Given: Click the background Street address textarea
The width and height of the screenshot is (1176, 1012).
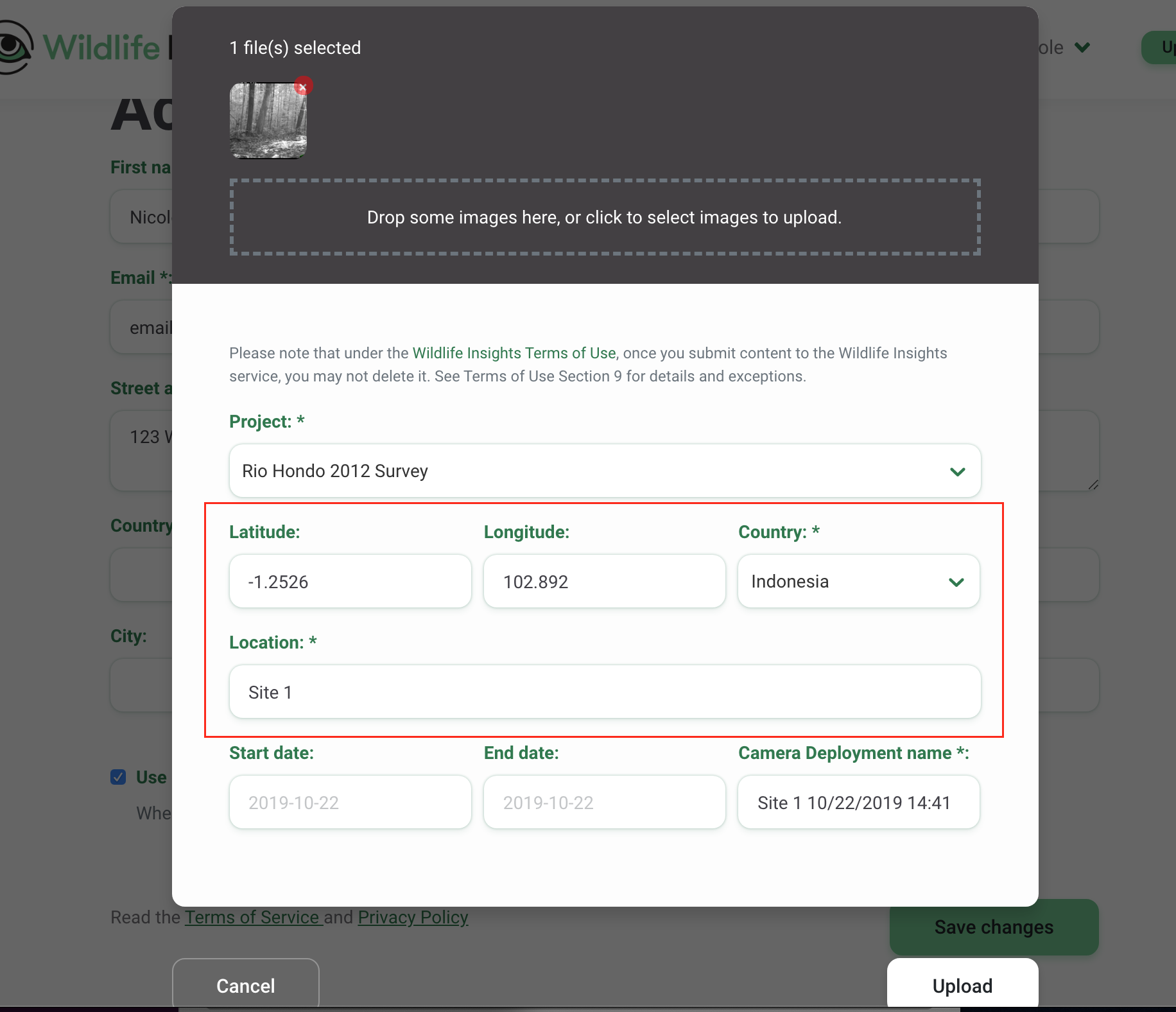Looking at the screenshot, I should point(141,451).
